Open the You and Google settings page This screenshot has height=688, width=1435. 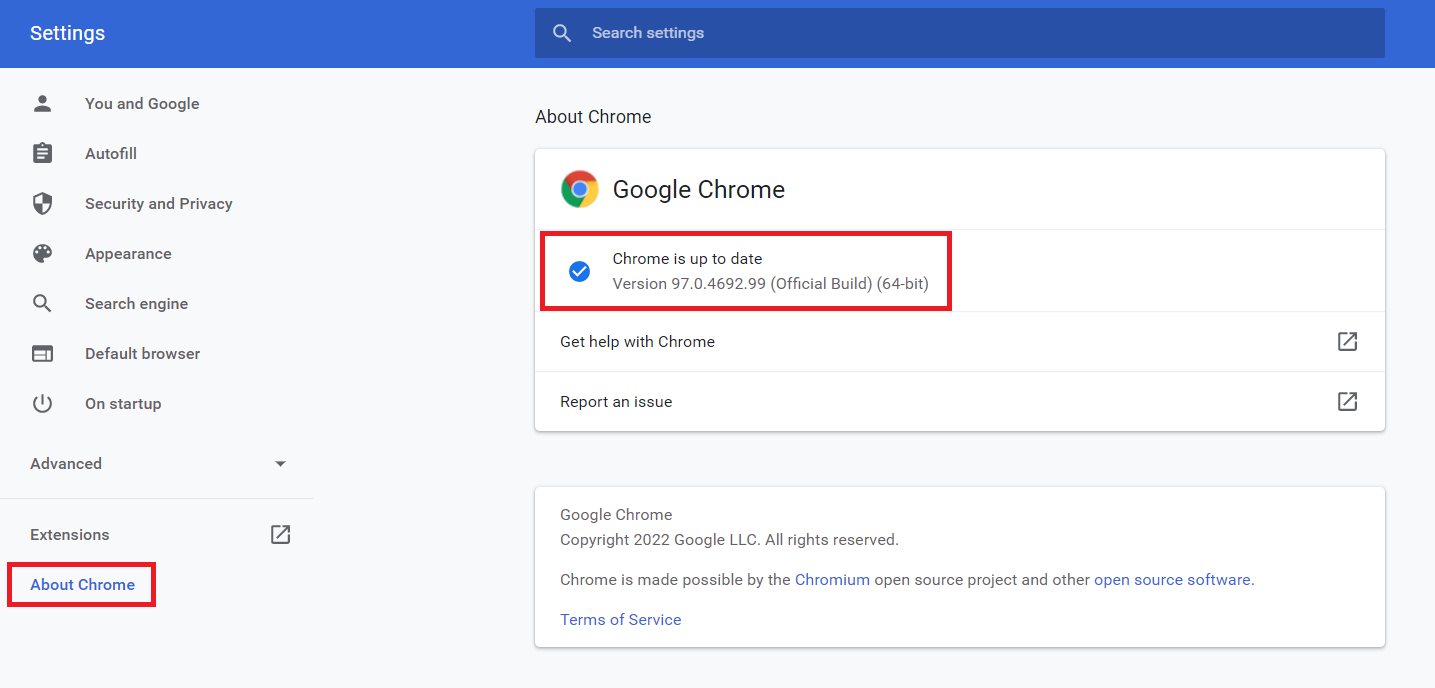click(x=142, y=103)
